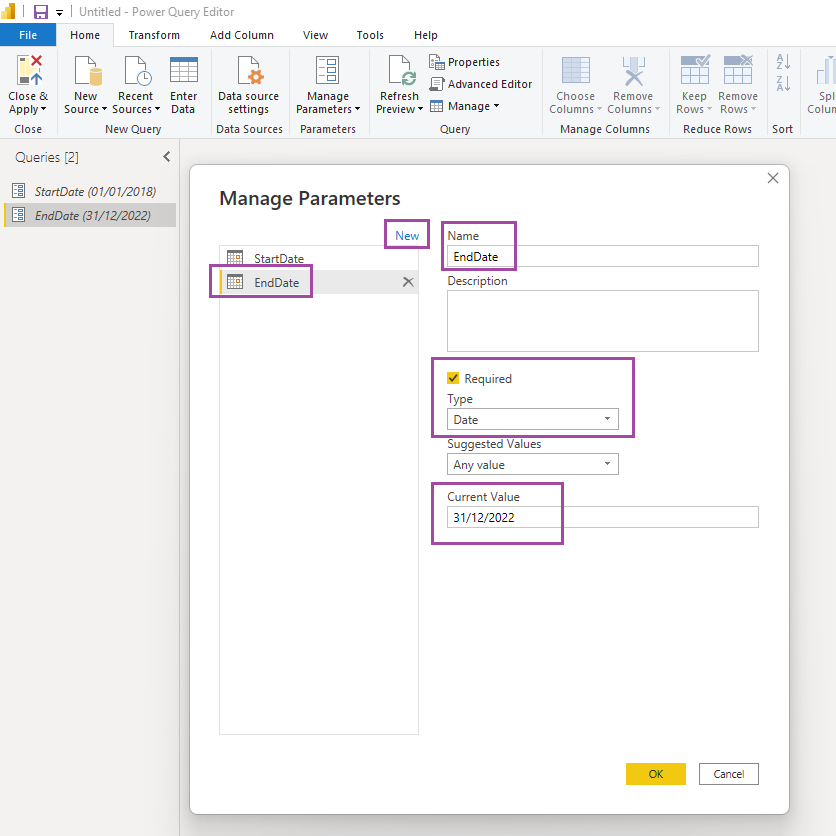836x836 pixels.
Task: Open Data source settings icon
Action: point(250,70)
